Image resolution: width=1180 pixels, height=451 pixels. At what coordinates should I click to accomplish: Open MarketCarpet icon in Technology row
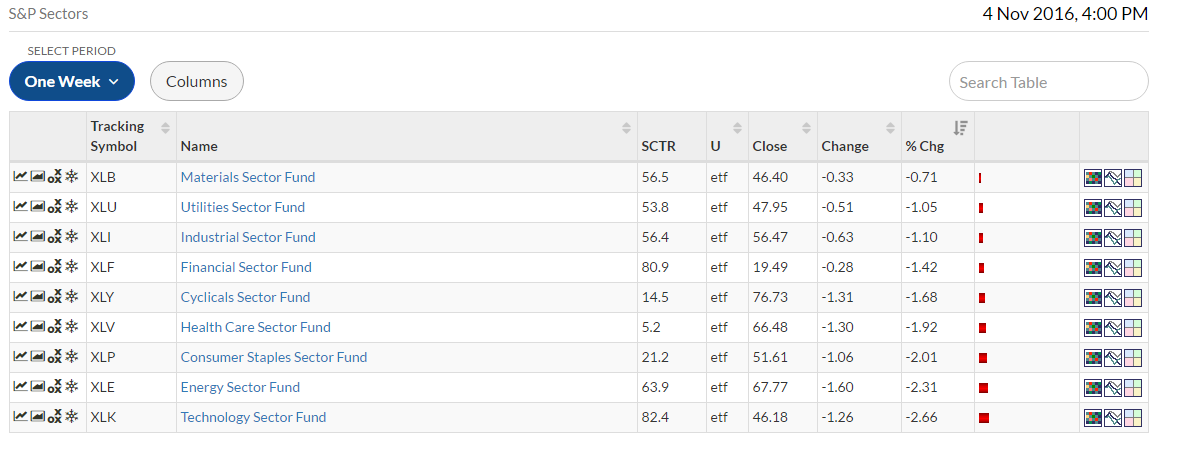(x=1093, y=419)
